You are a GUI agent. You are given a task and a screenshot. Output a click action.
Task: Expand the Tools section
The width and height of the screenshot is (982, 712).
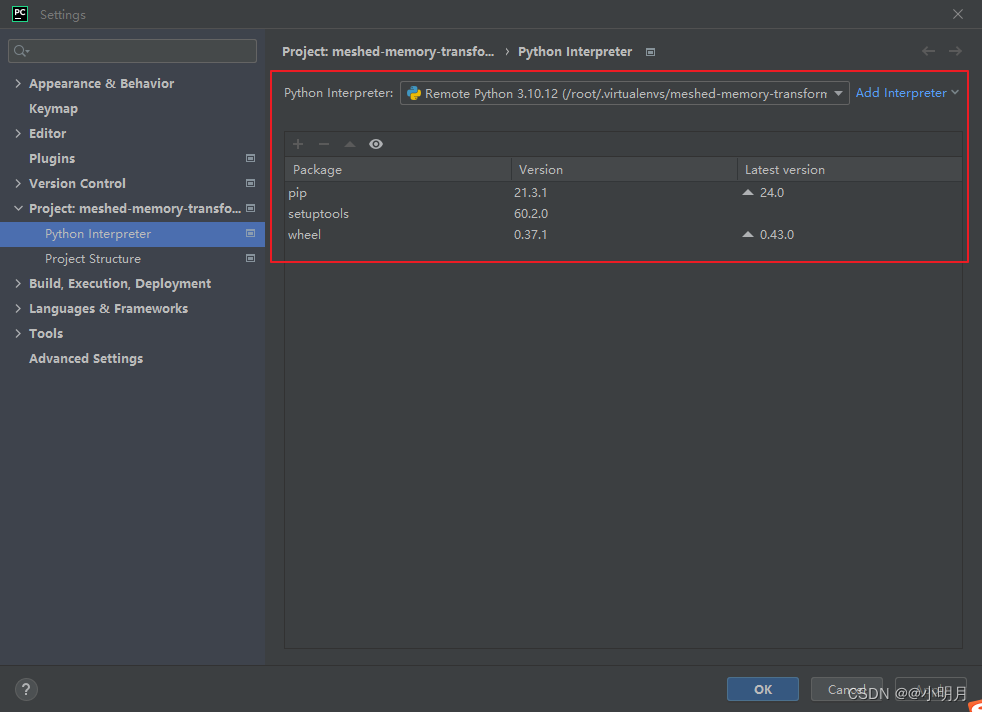coord(18,334)
